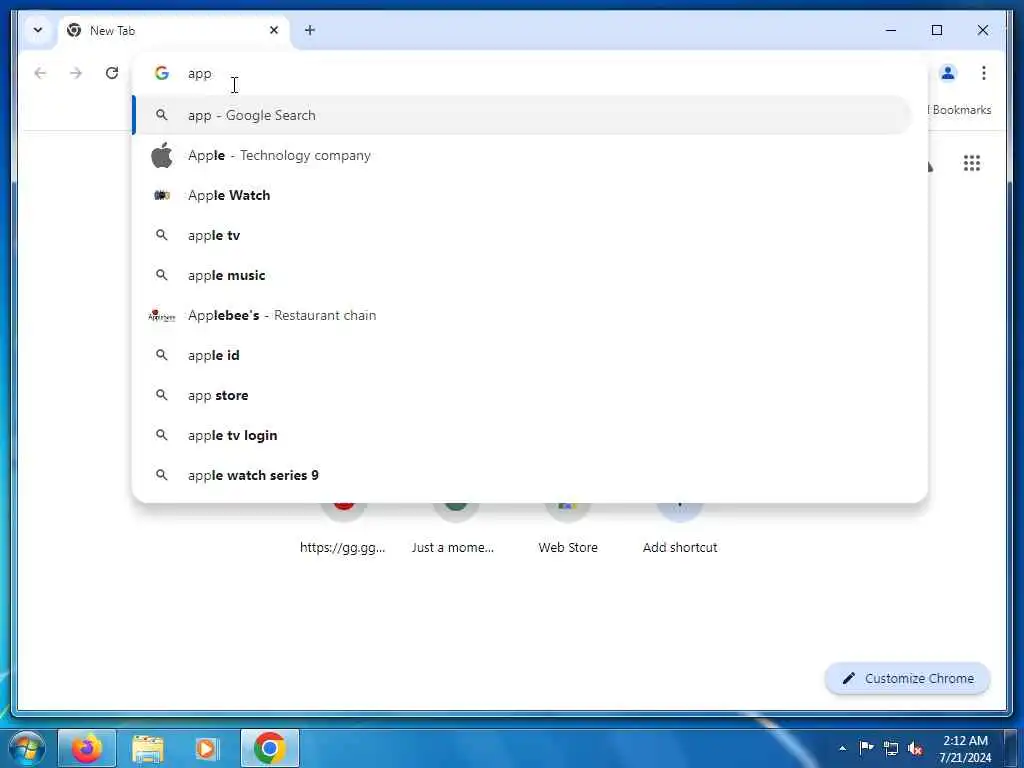The image size is (1024, 768).
Task: Open the All Bookmarks folder
Action: point(960,110)
